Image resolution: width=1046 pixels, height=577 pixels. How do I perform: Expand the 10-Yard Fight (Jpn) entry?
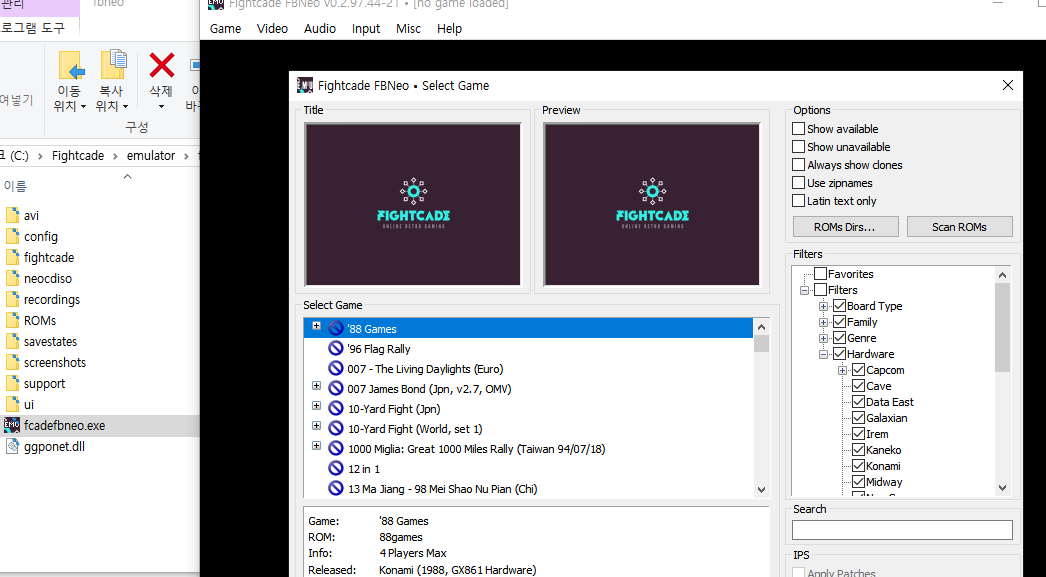click(x=316, y=406)
